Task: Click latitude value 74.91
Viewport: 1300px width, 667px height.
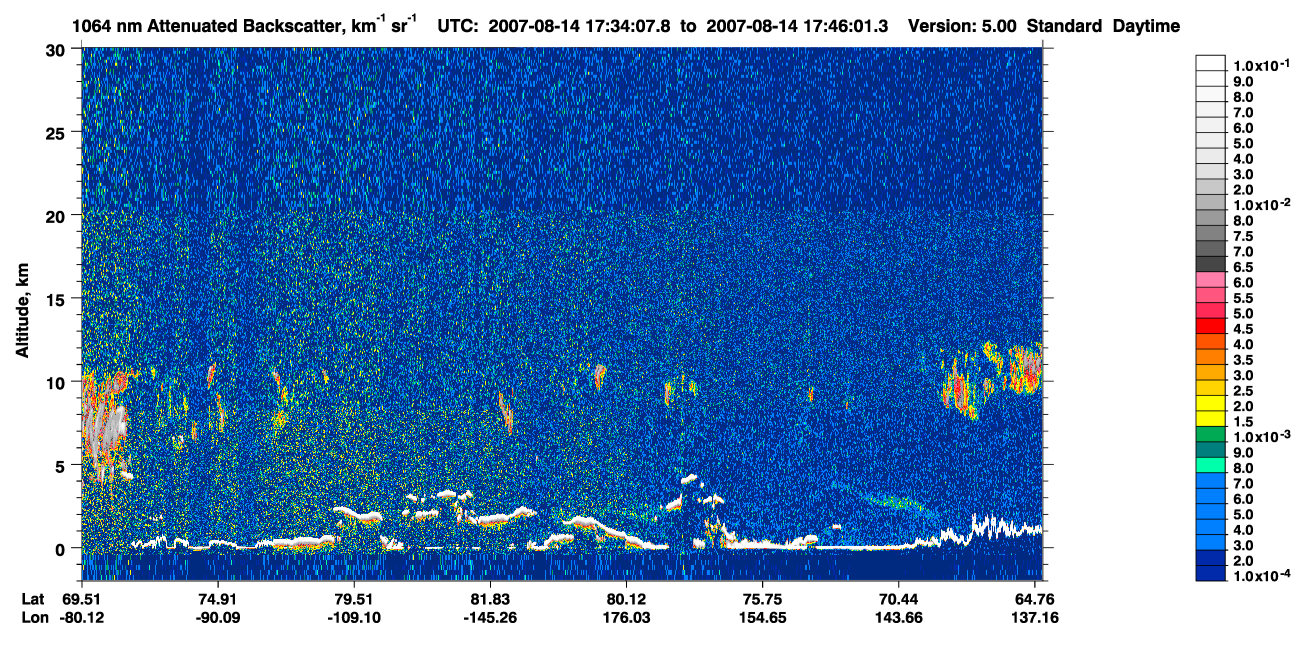Action: pos(217,599)
